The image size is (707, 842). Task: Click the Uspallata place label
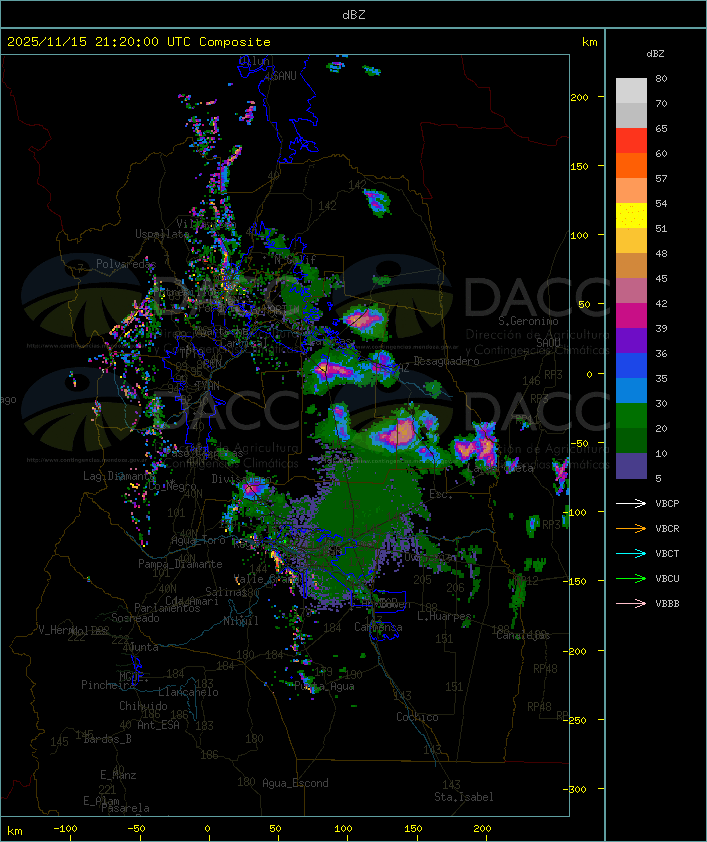coord(162,234)
